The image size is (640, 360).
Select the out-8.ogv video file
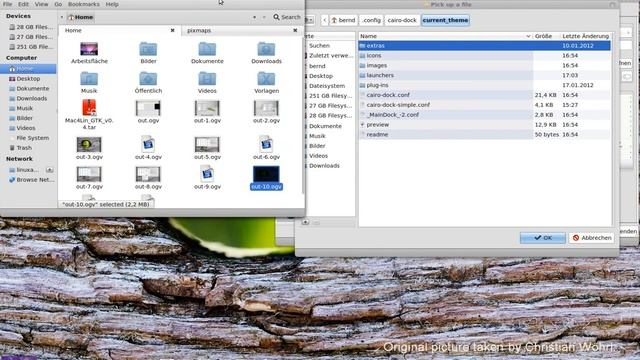148,174
